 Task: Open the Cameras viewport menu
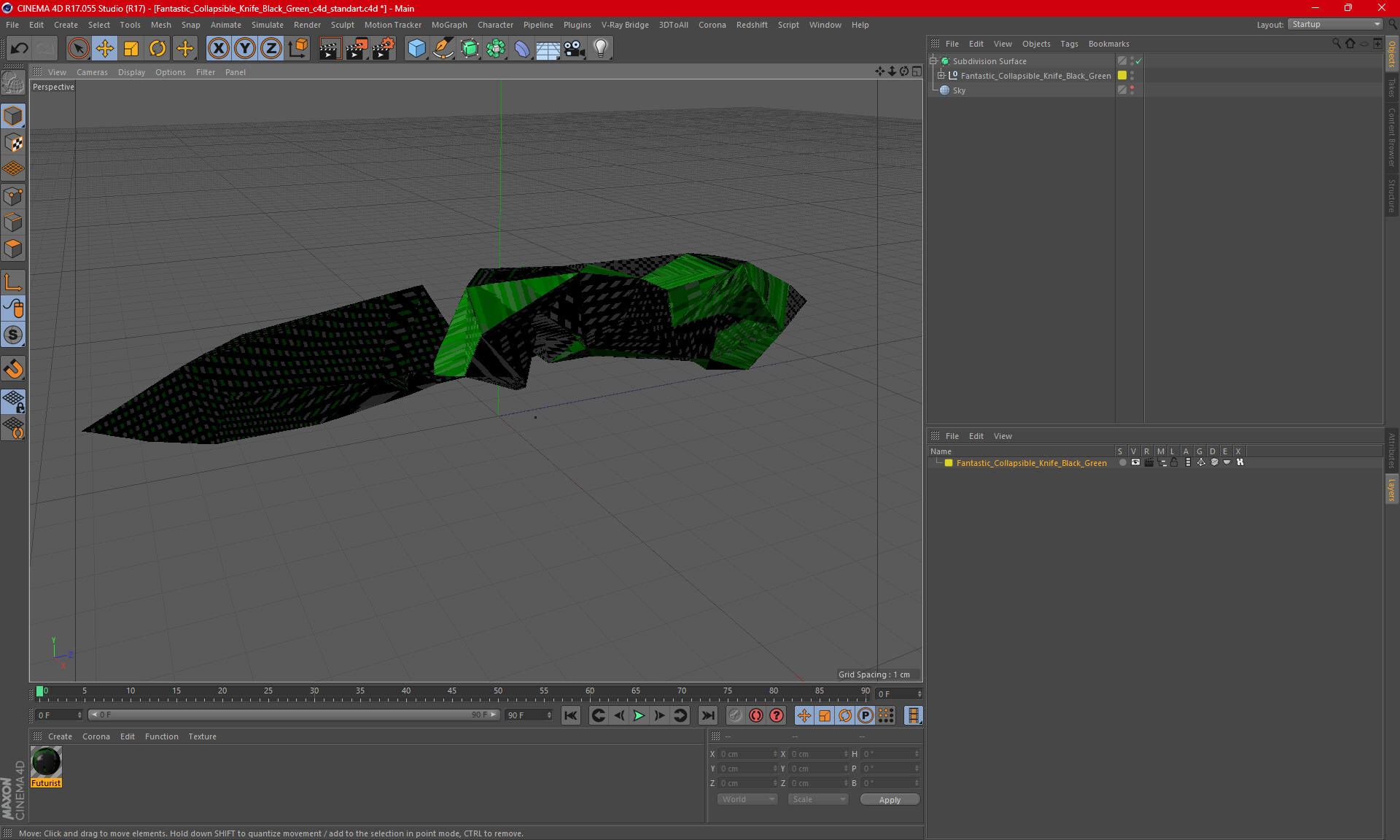(x=92, y=72)
